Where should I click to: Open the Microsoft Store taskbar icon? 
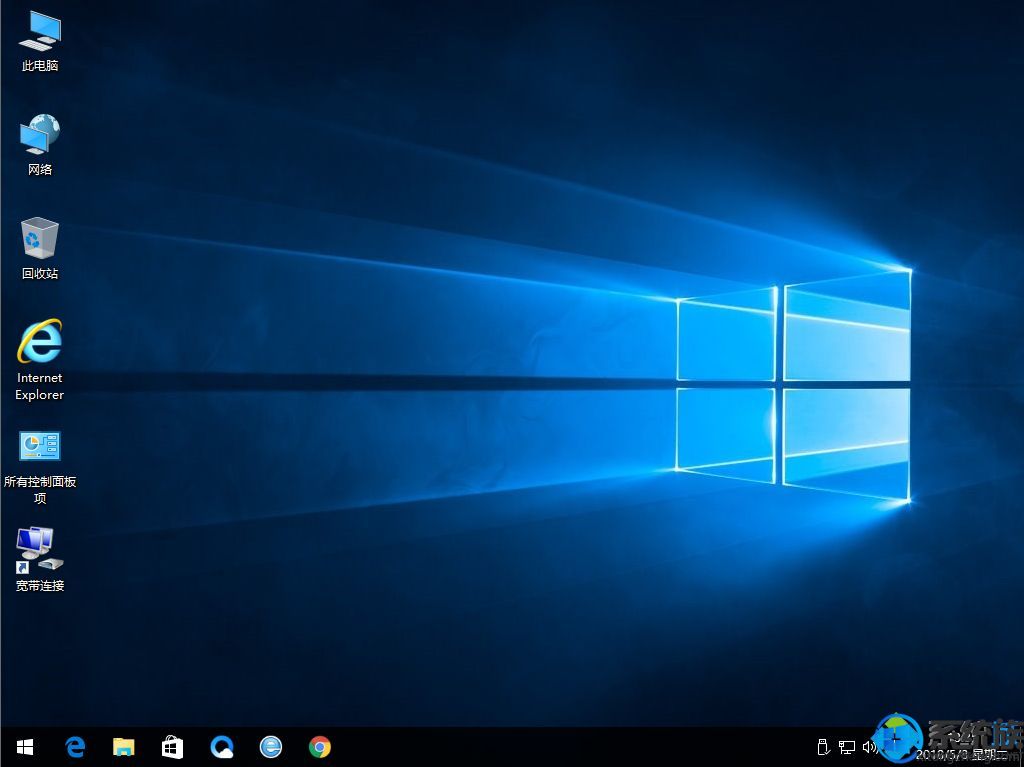point(172,747)
